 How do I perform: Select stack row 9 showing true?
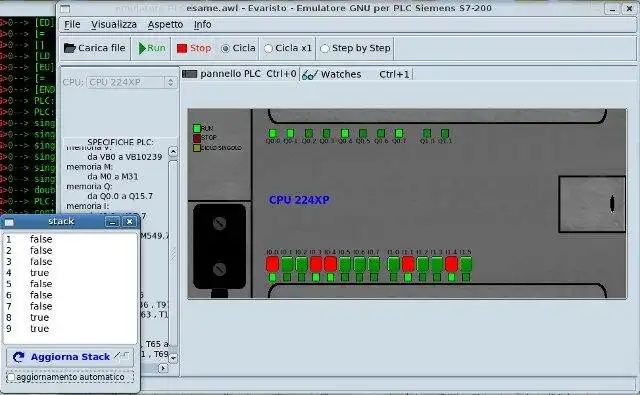point(70,329)
